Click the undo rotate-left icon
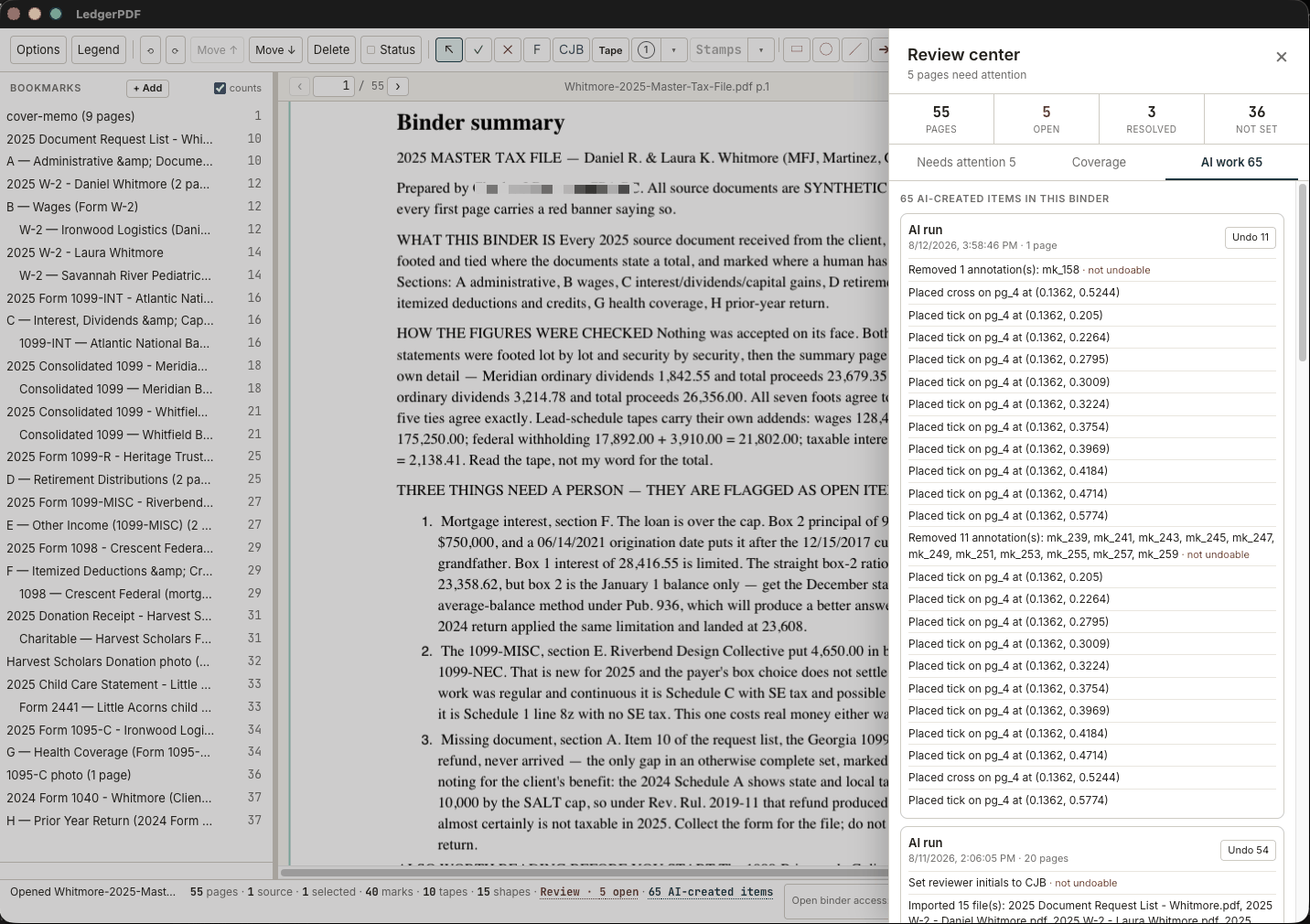 click(x=150, y=50)
